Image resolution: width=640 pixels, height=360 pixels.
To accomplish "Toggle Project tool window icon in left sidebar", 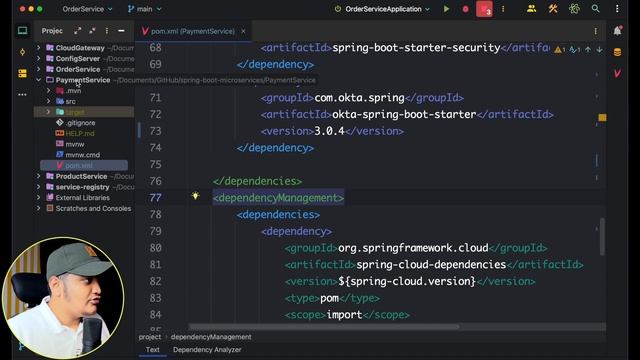I will point(22,31).
